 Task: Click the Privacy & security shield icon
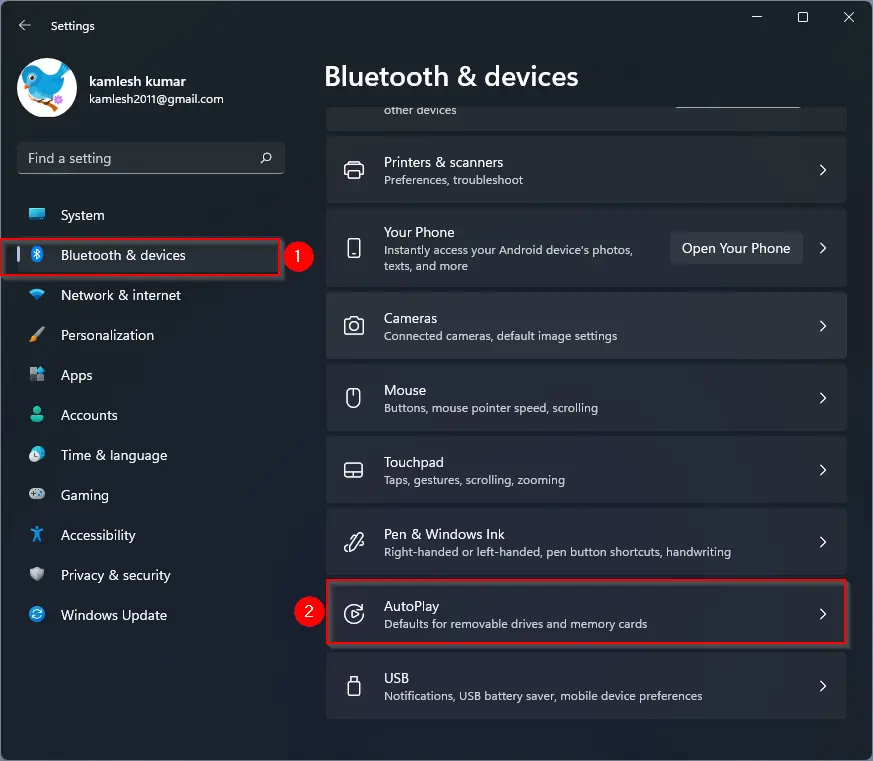[36, 575]
